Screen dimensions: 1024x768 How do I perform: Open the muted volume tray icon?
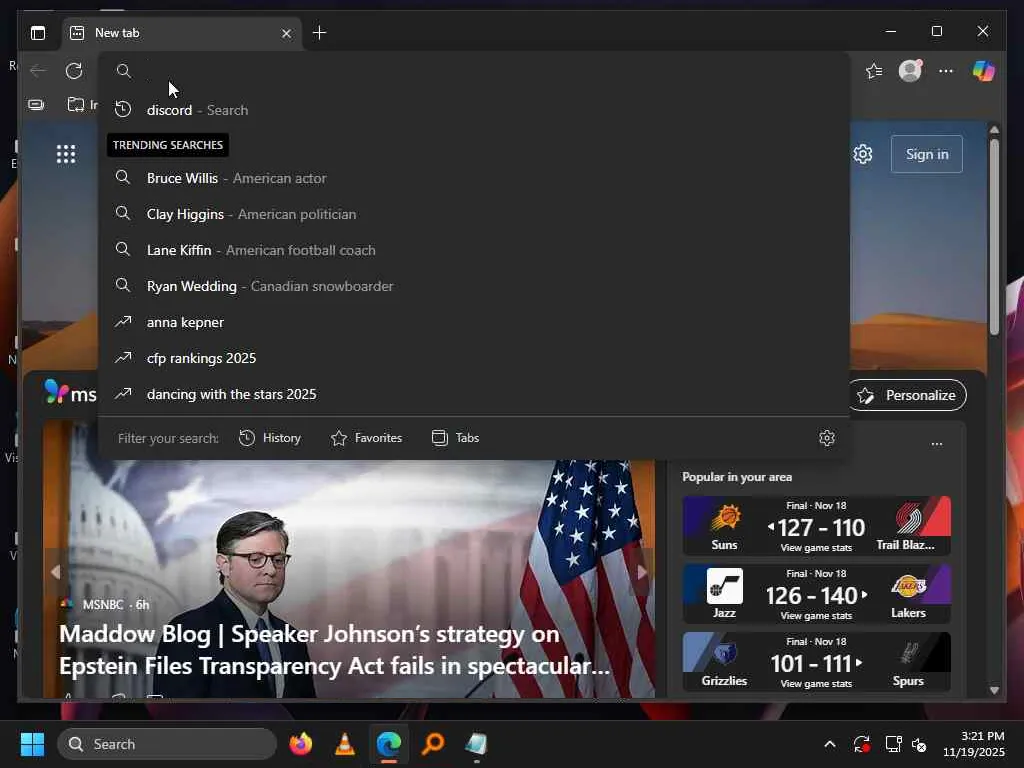(x=919, y=744)
